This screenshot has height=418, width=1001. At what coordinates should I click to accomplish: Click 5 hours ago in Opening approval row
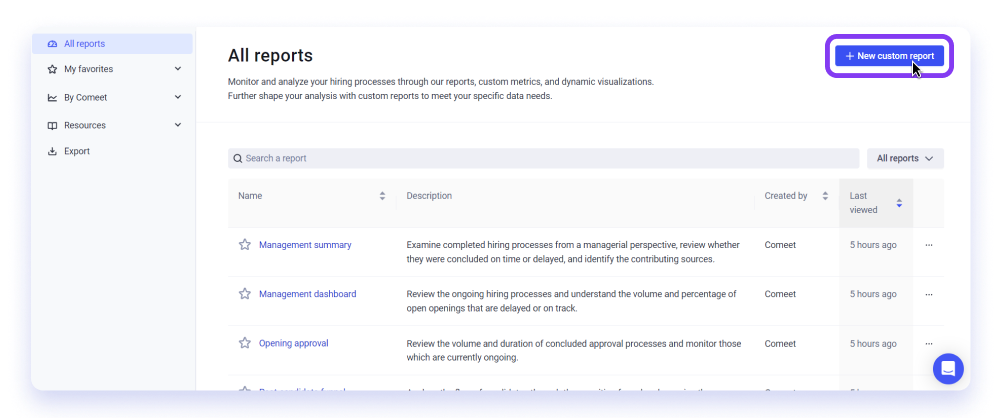point(873,343)
